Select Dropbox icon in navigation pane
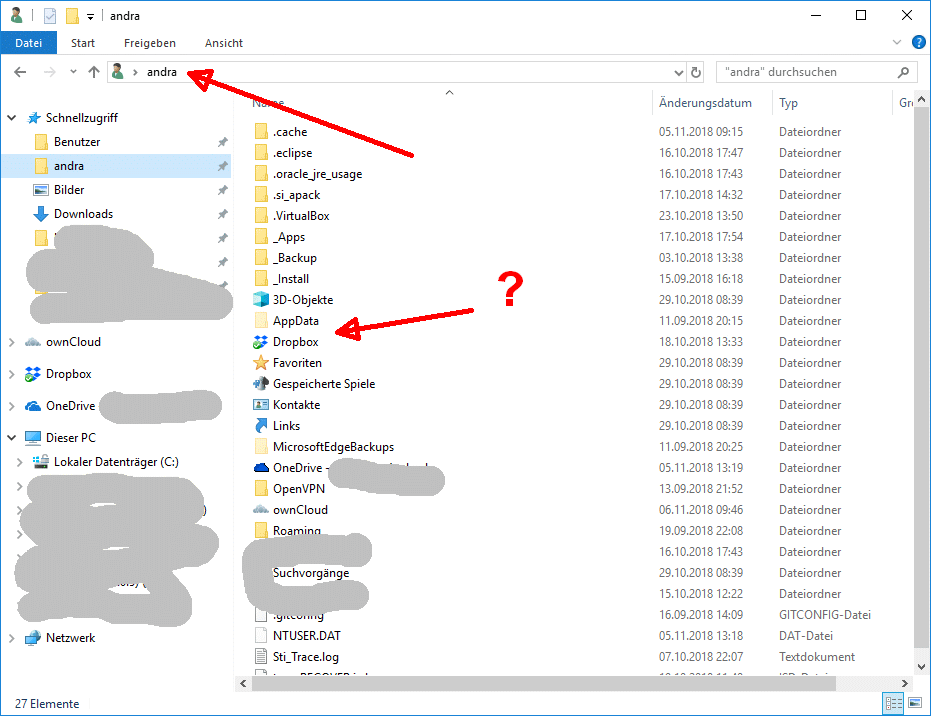This screenshot has height=716, width=931. tap(33, 374)
